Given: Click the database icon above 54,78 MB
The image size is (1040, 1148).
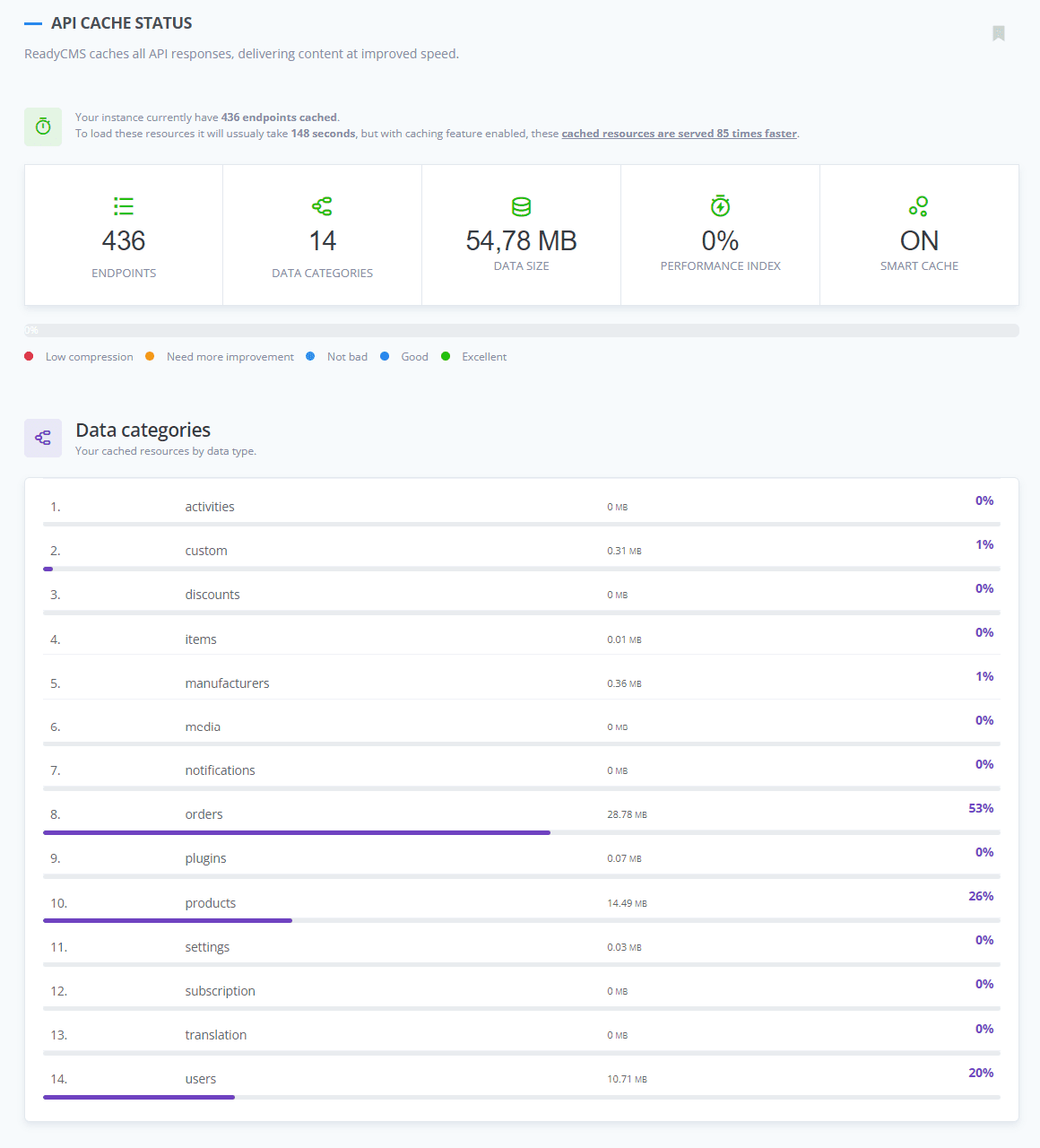Looking at the screenshot, I should pos(522,206).
